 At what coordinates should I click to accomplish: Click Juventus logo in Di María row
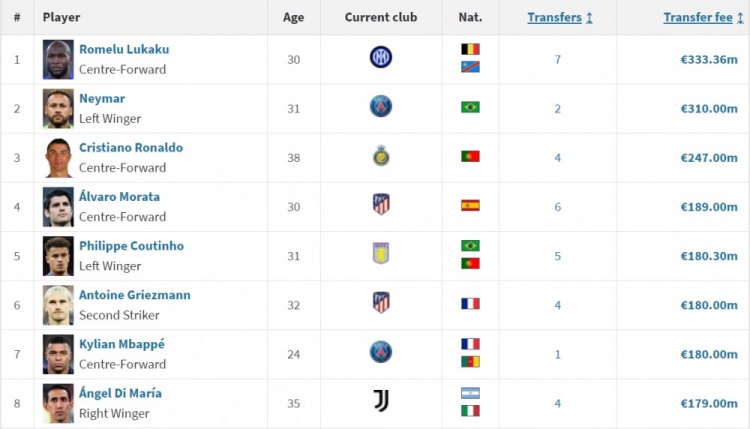[x=381, y=401]
